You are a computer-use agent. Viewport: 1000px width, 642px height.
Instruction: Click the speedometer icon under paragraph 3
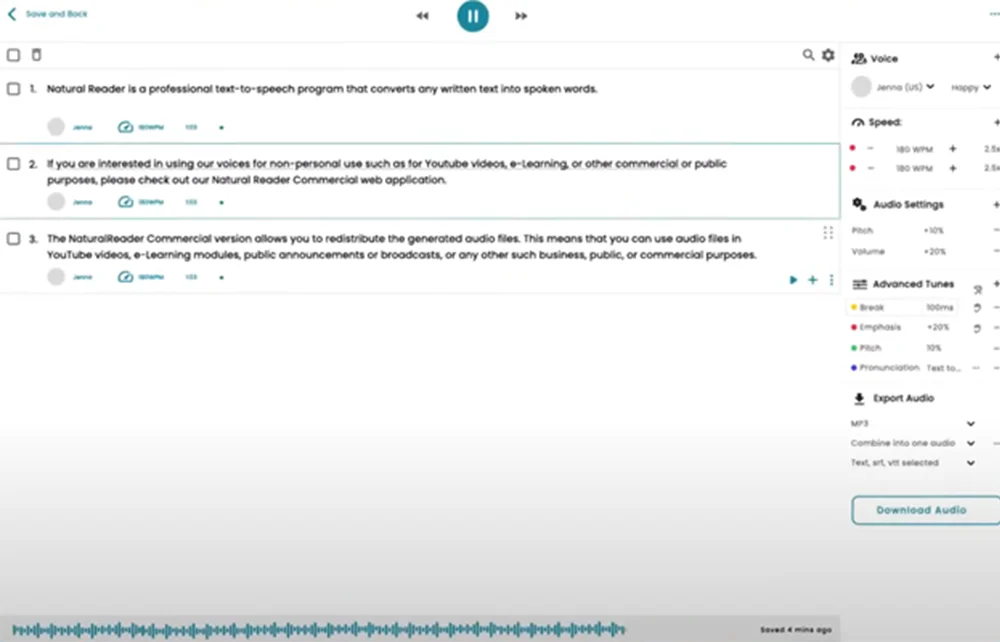click(x=125, y=277)
